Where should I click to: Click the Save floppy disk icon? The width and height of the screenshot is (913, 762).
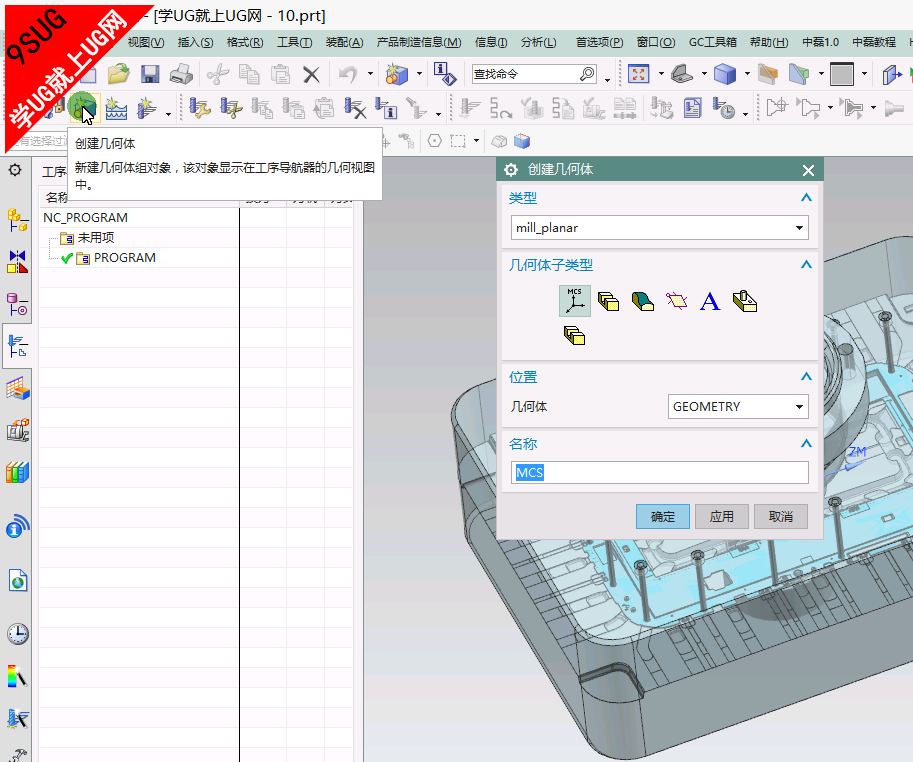[x=150, y=75]
